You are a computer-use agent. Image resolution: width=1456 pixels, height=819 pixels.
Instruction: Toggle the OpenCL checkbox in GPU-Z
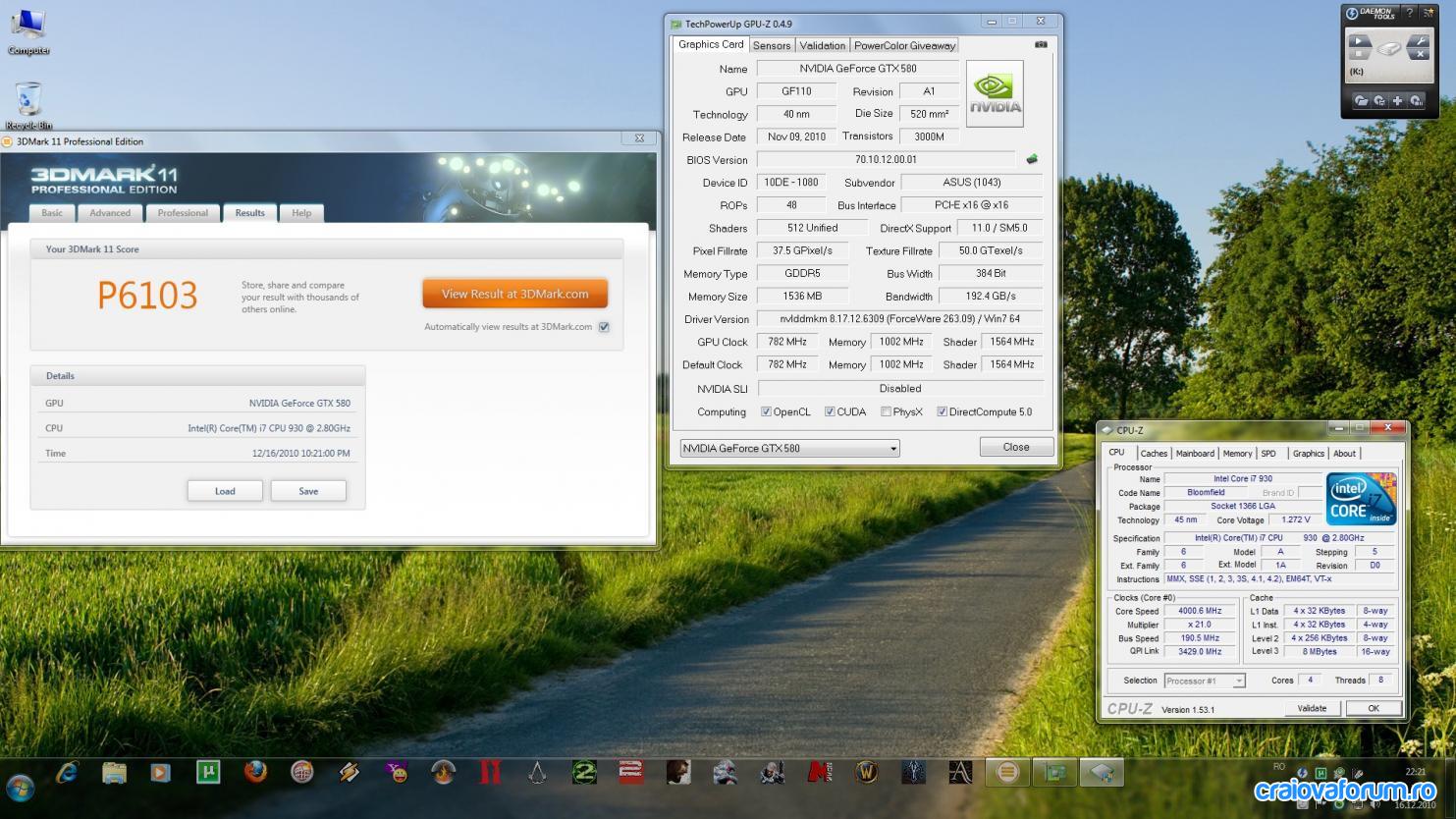(766, 411)
